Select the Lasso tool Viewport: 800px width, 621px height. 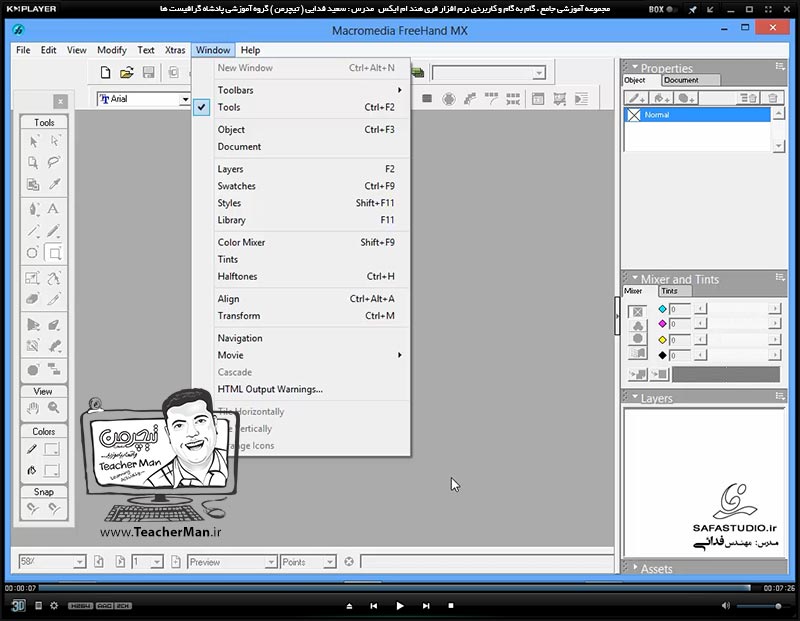point(55,162)
